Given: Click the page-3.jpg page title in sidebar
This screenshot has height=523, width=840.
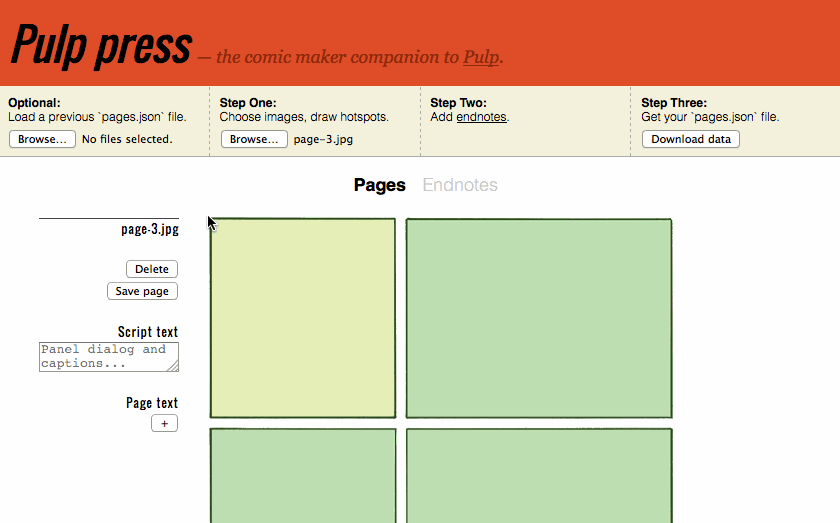Looking at the screenshot, I should [x=150, y=229].
